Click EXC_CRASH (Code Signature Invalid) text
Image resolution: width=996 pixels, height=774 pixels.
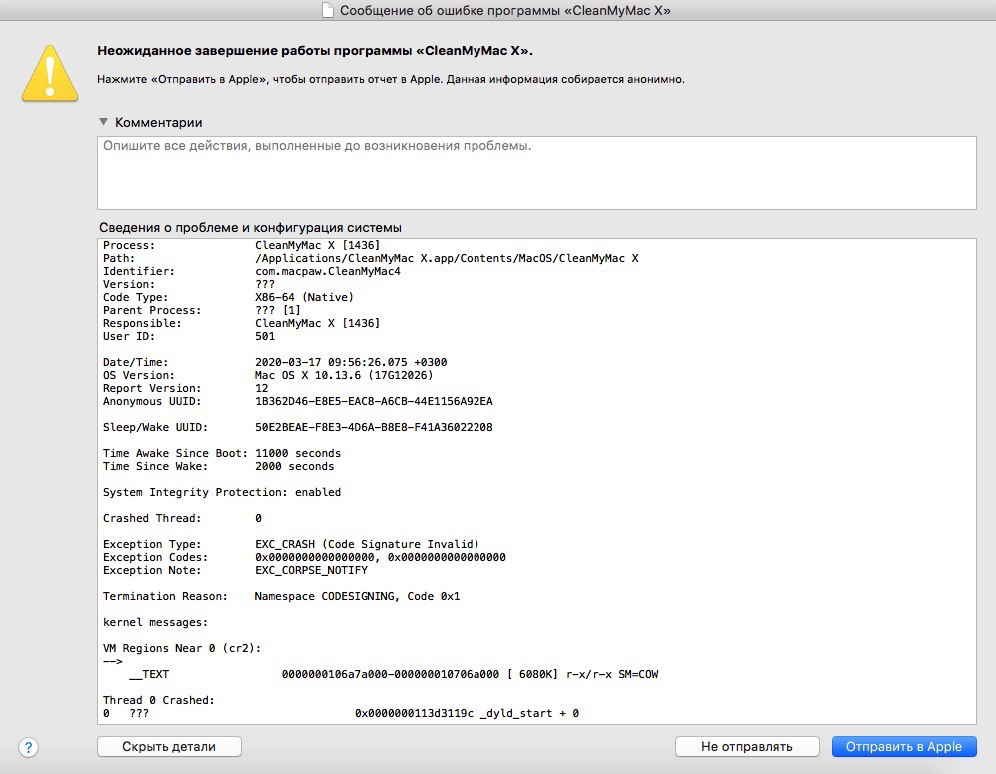click(367, 544)
